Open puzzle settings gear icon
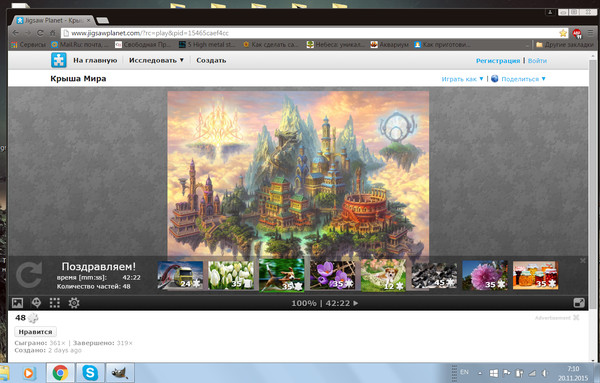Screen dimensions: 600x383 coord(74,303)
